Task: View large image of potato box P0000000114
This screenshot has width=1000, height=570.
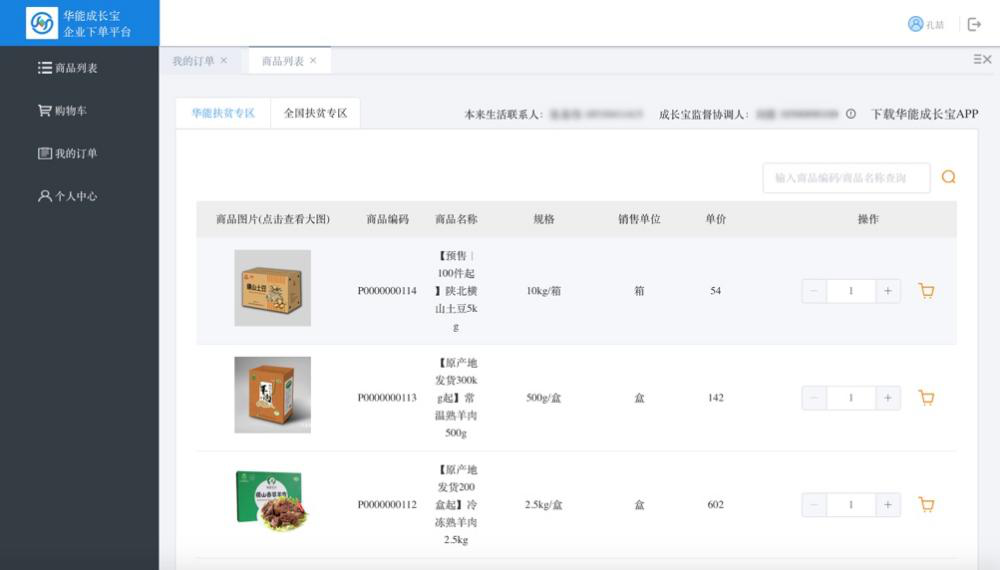Action: point(272,288)
